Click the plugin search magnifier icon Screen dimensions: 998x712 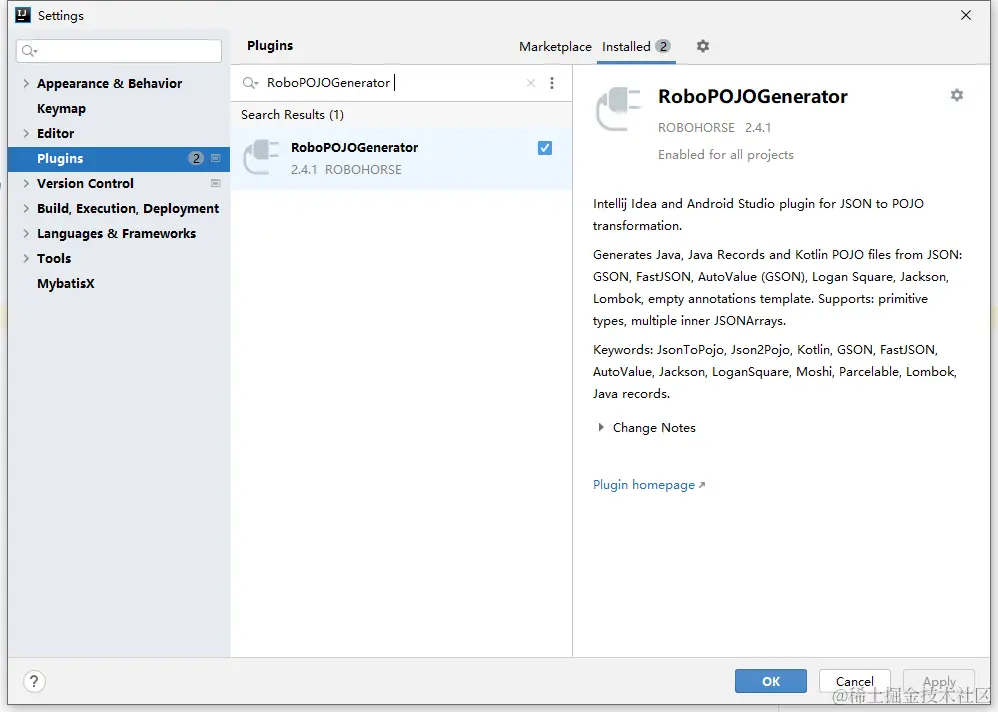250,83
